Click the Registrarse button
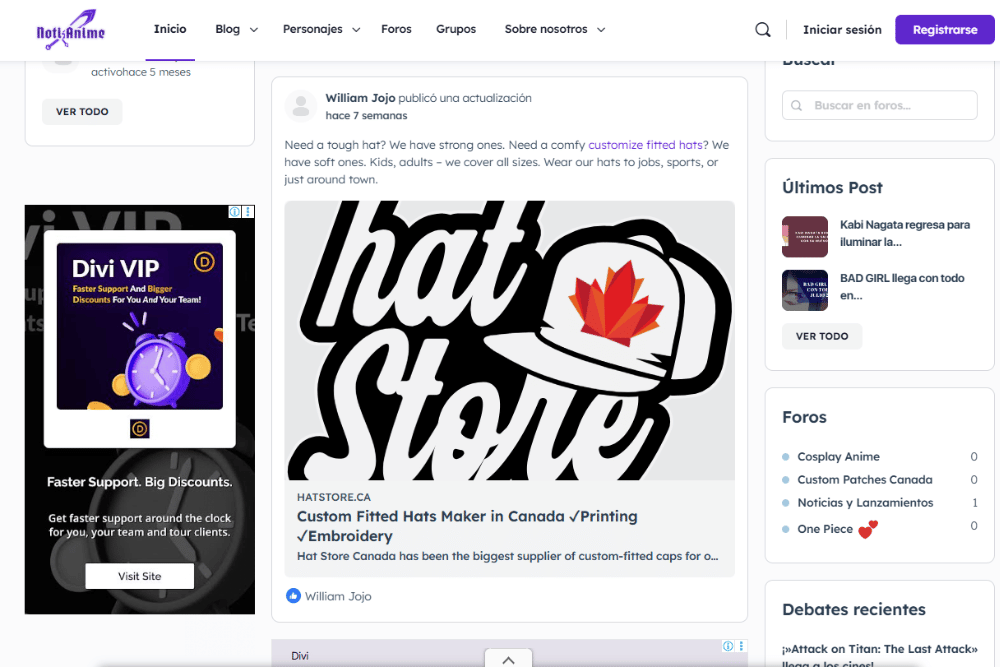 tap(945, 30)
